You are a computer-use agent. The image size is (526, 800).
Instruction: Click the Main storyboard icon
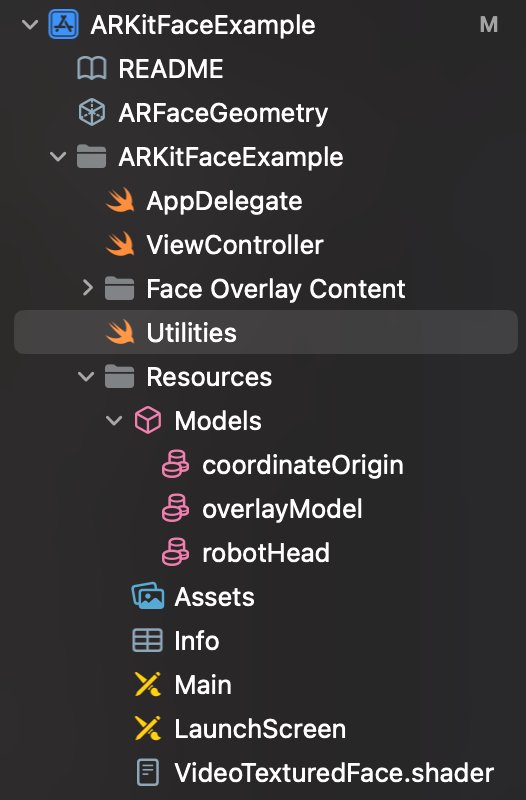[148, 685]
